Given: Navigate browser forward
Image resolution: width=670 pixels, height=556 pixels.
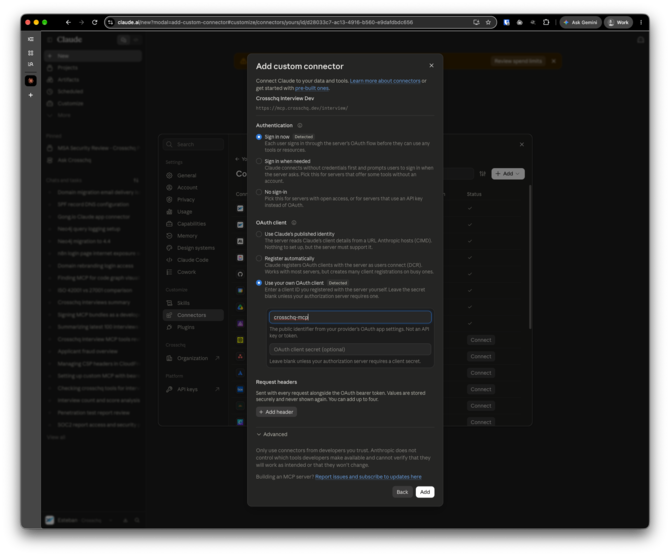Looking at the screenshot, I should 81,22.
